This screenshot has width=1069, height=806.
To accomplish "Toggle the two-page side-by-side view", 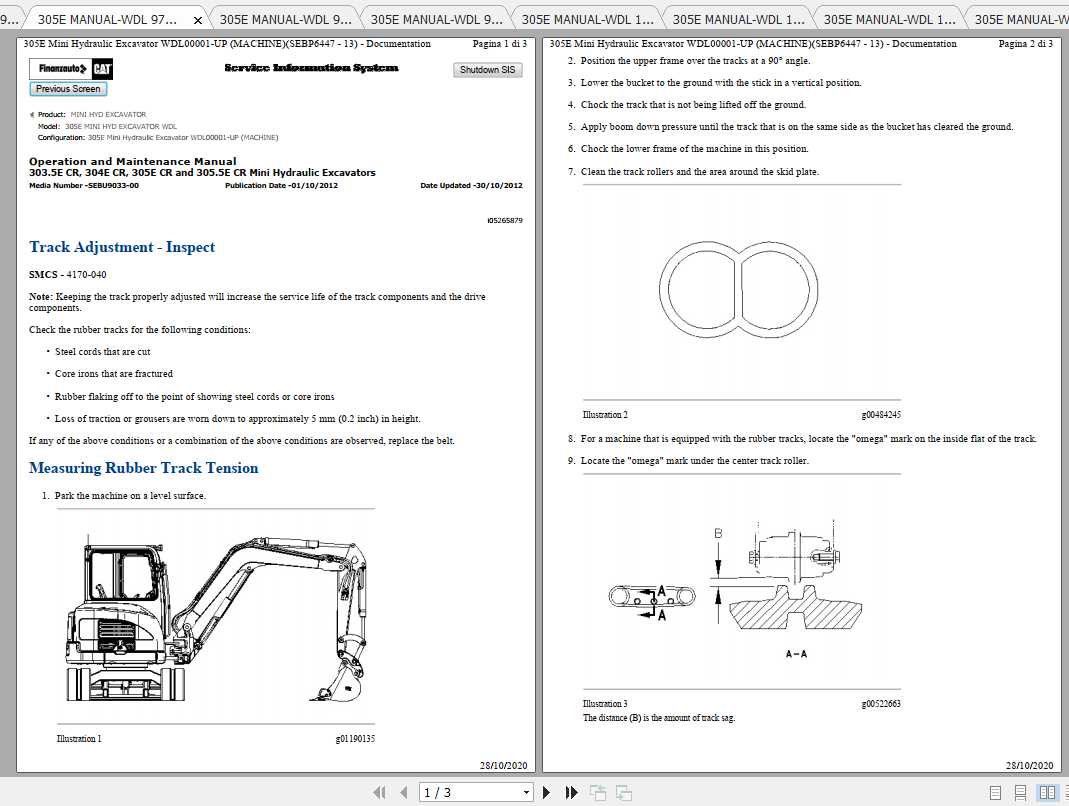I will tap(1047, 792).
